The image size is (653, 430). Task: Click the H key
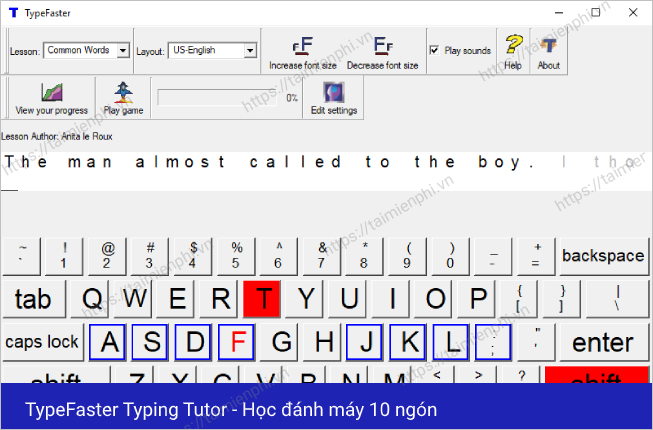(322, 342)
